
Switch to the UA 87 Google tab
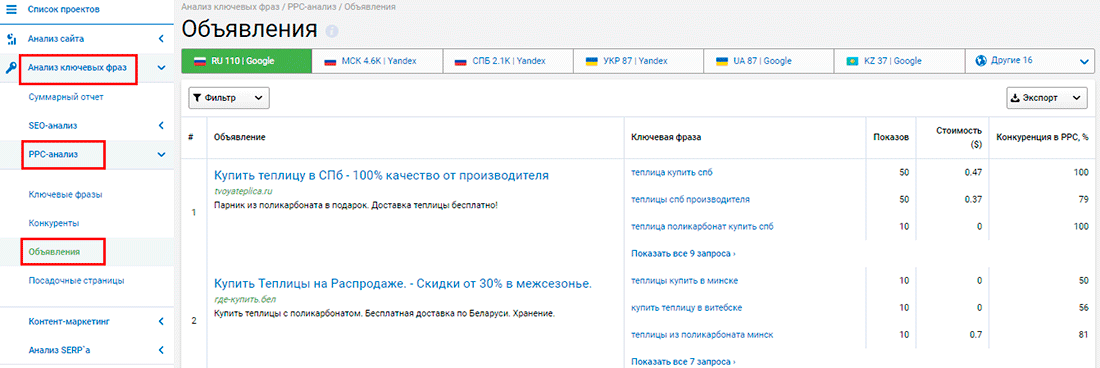pos(769,61)
